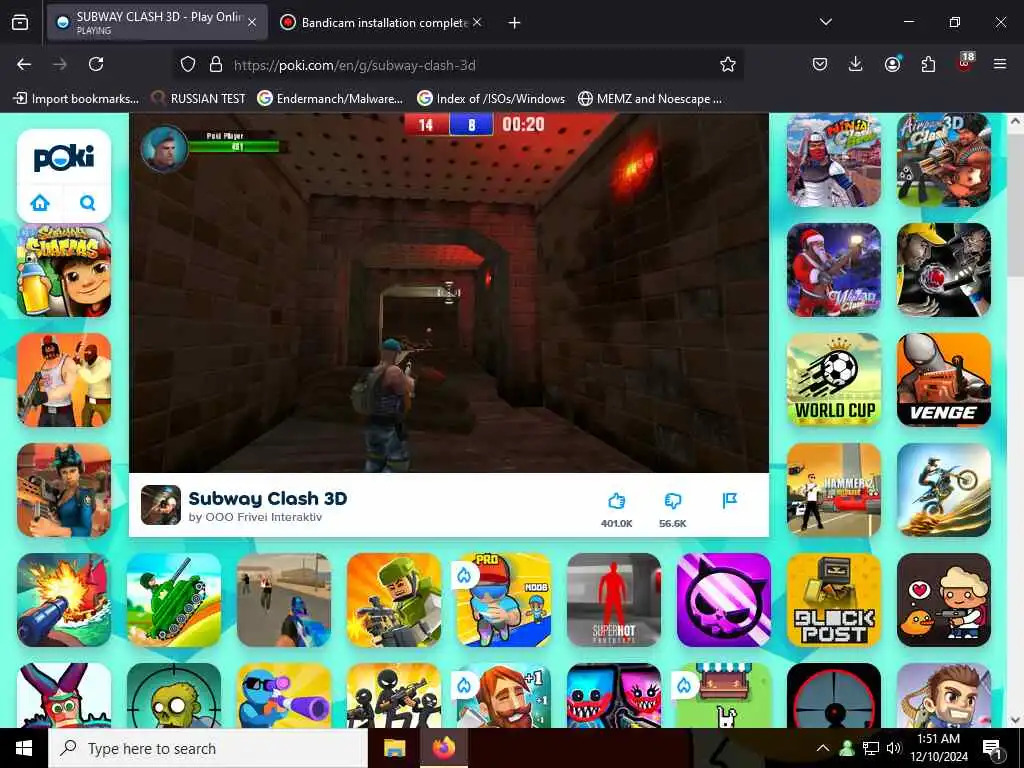Image resolution: width=1024 pixels, height=768 pixels.
Task: Open the Import bookmarks bookmark
Action: pyautogui.click(x=76, y=99)
